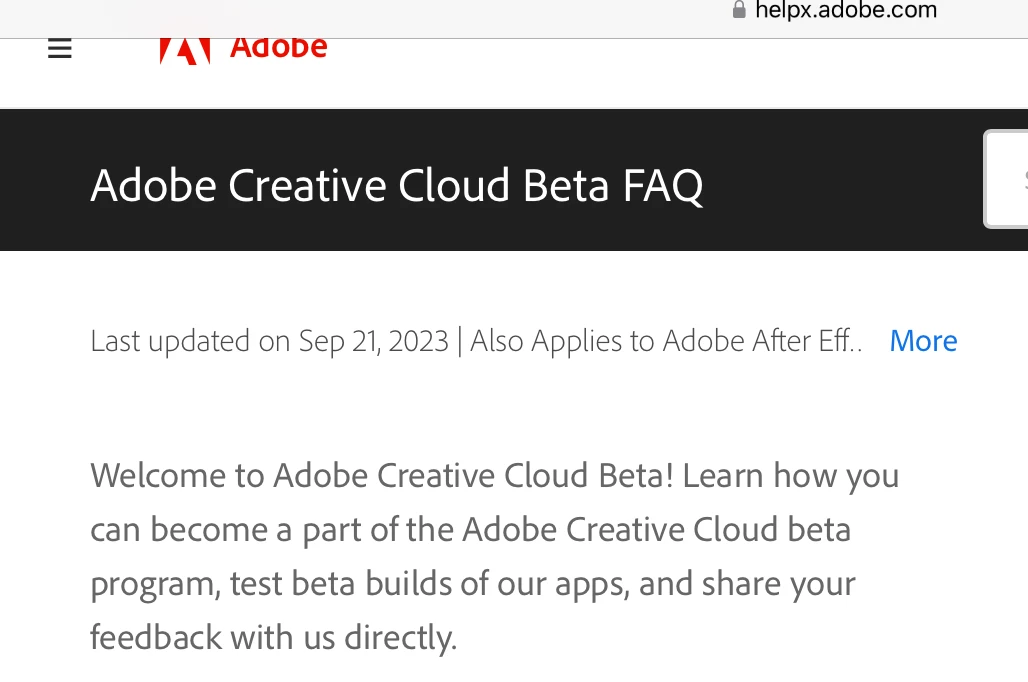
Task: Click the Adobe wordmark text
Action: [x=278, y=47]
